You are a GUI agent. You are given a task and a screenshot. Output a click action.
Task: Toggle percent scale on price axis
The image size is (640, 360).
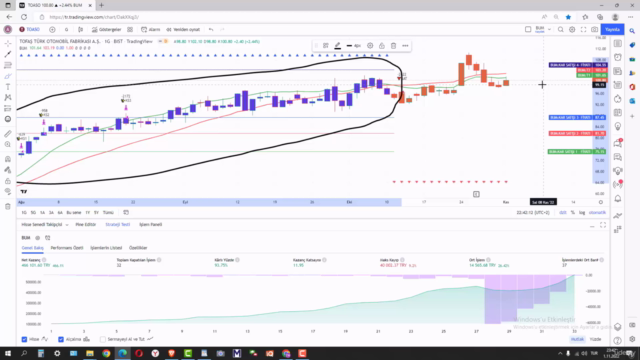573,213
